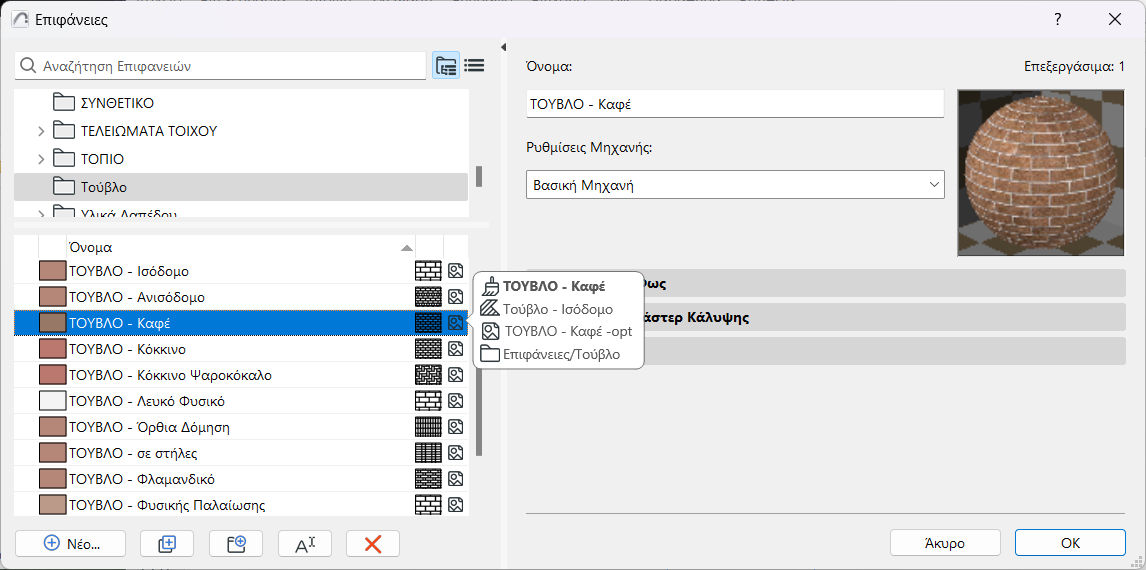Click the hatch pattern icon of ΤΟΥΒΛΟ - Ανισόδομο
This screenshot has height=570, width=1146.
[428, 297]
